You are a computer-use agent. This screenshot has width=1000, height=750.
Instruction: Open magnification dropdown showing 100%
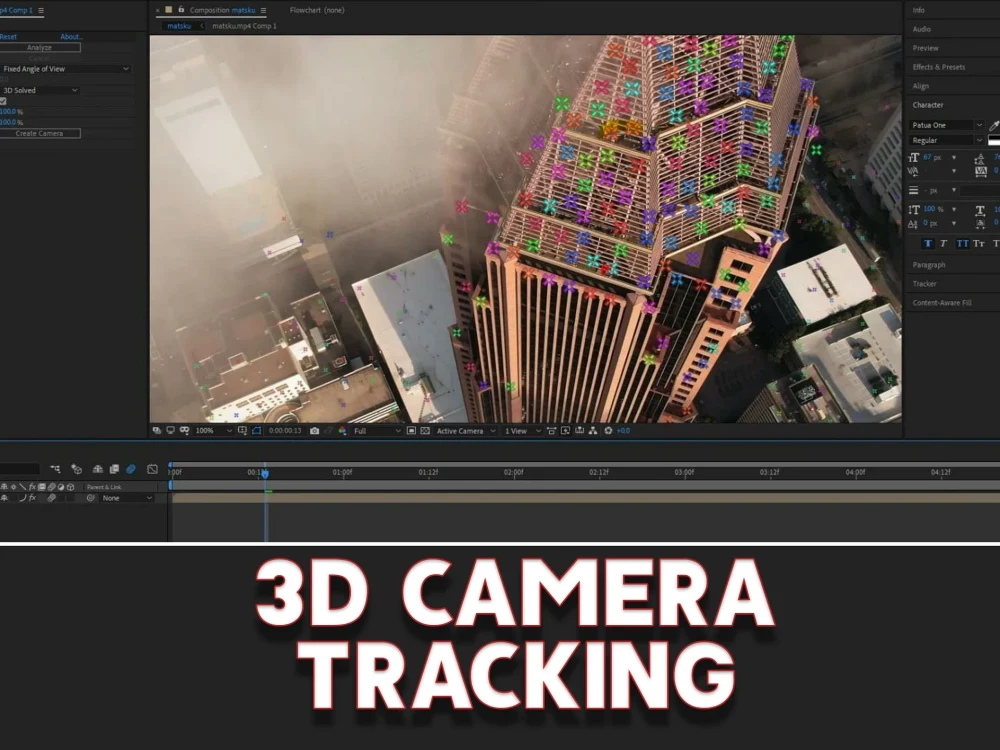click(x=214, y=431)
